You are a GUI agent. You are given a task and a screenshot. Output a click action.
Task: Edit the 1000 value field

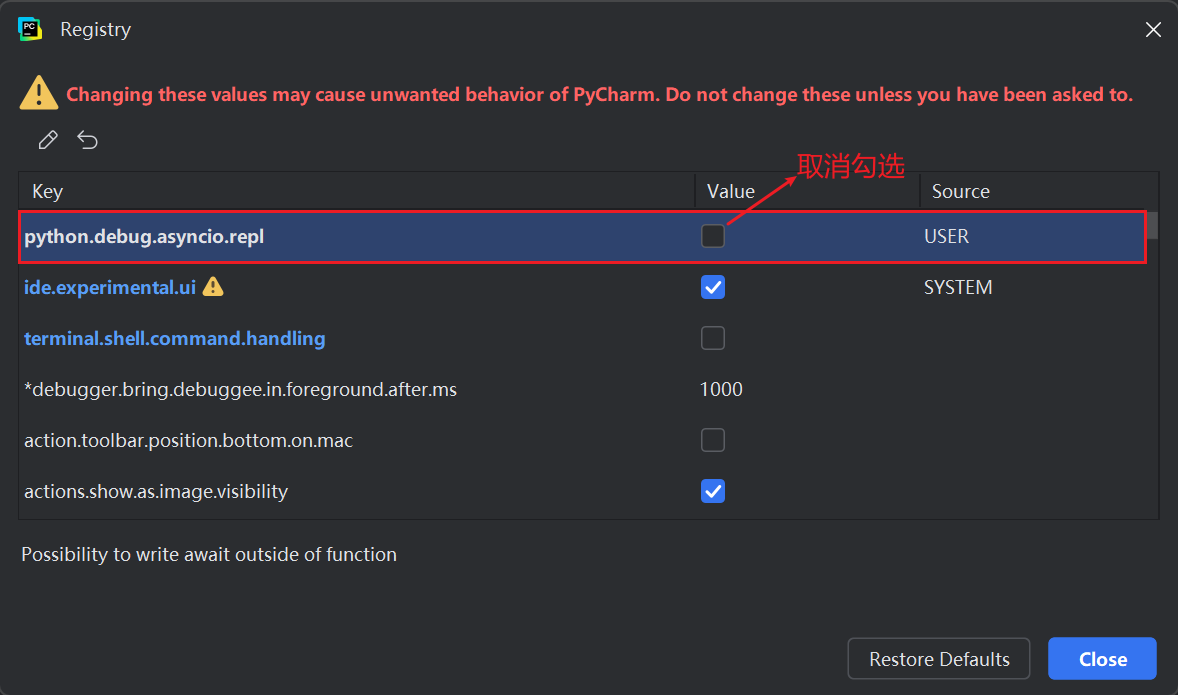(x=722, y=389)
